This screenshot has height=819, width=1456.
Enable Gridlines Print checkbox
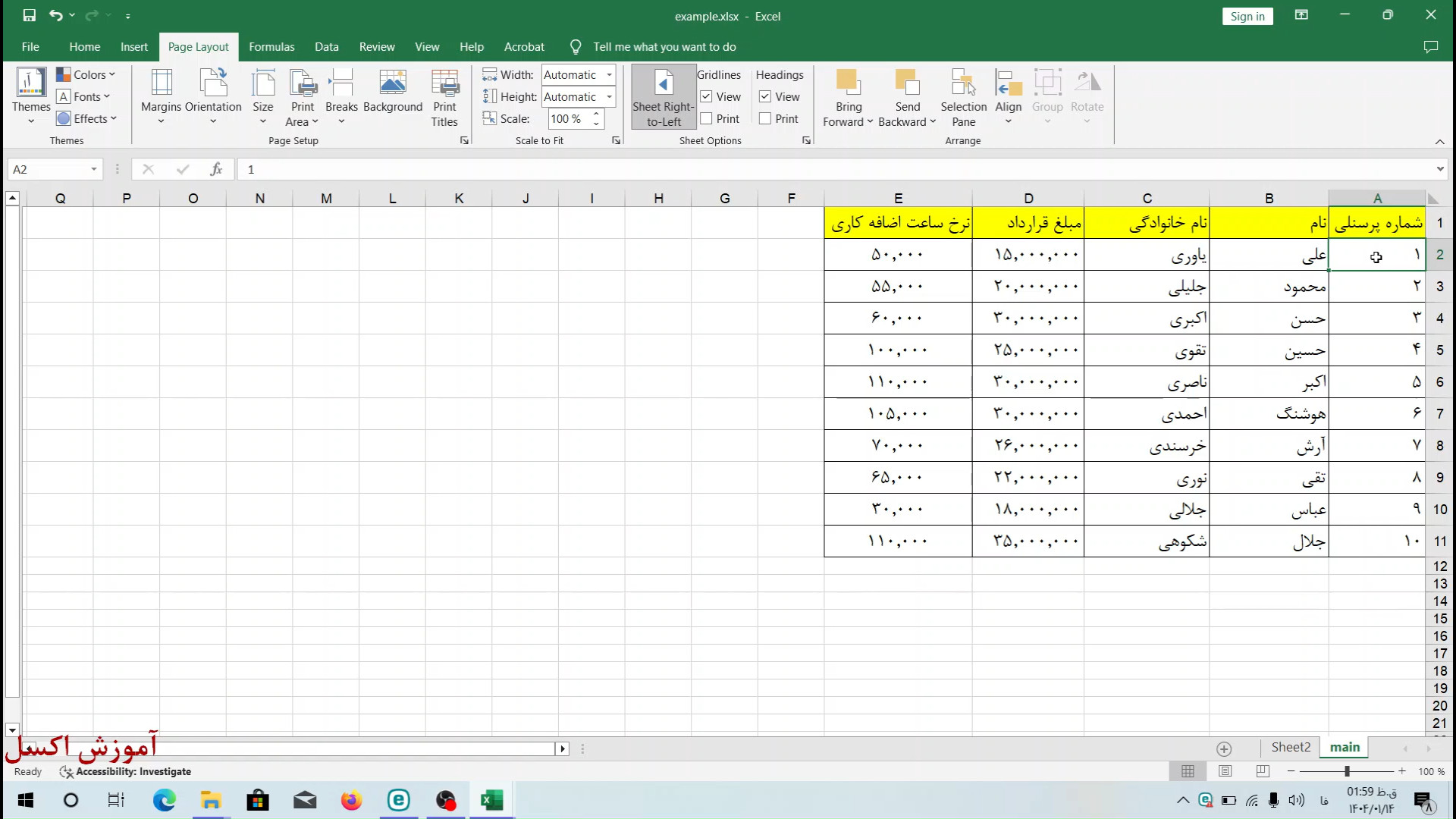[706, 119]
